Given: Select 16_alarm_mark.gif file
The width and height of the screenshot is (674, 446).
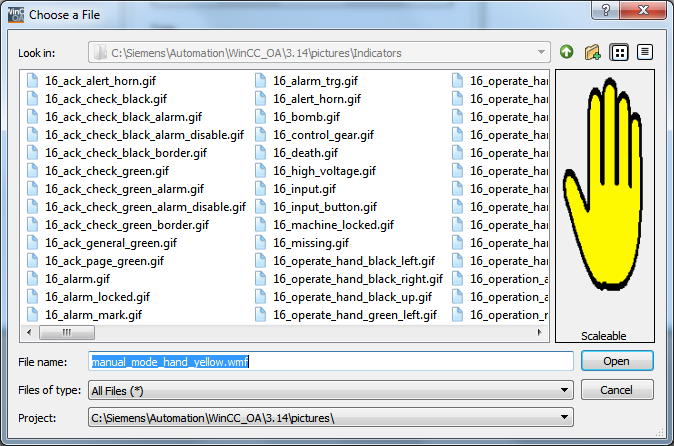Looking at the screenshot, I should point(93,315).
